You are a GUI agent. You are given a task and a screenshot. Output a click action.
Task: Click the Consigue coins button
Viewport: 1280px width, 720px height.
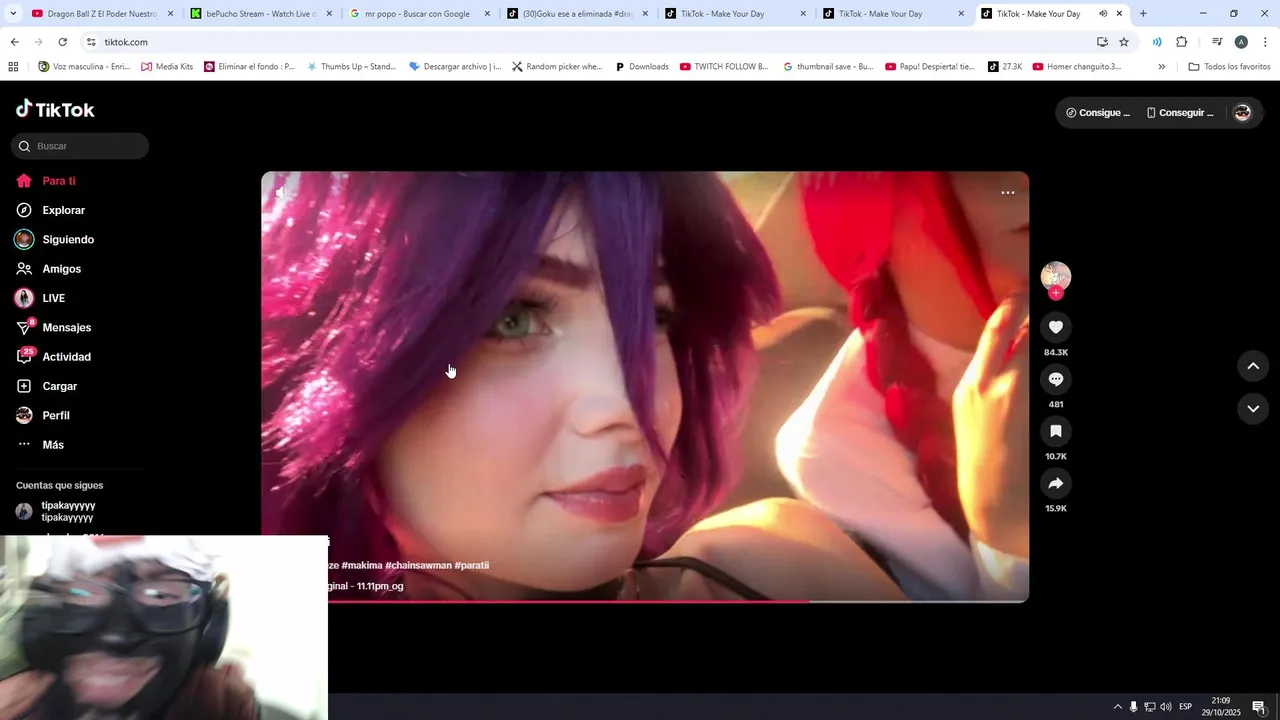(1097, 113)
